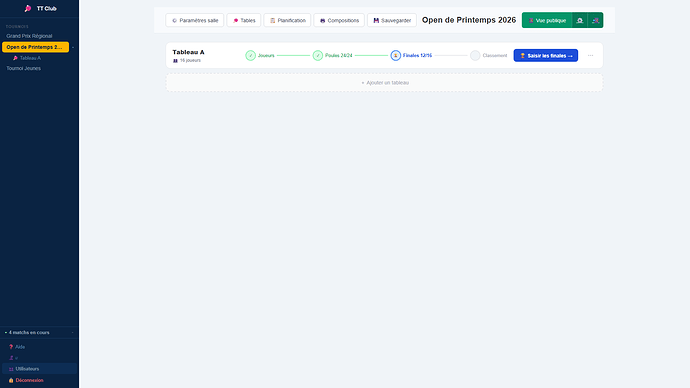Viewport: 690px width, 388px height.
Task: Click the Joueurs completed step circle
Action: [250, 55]
